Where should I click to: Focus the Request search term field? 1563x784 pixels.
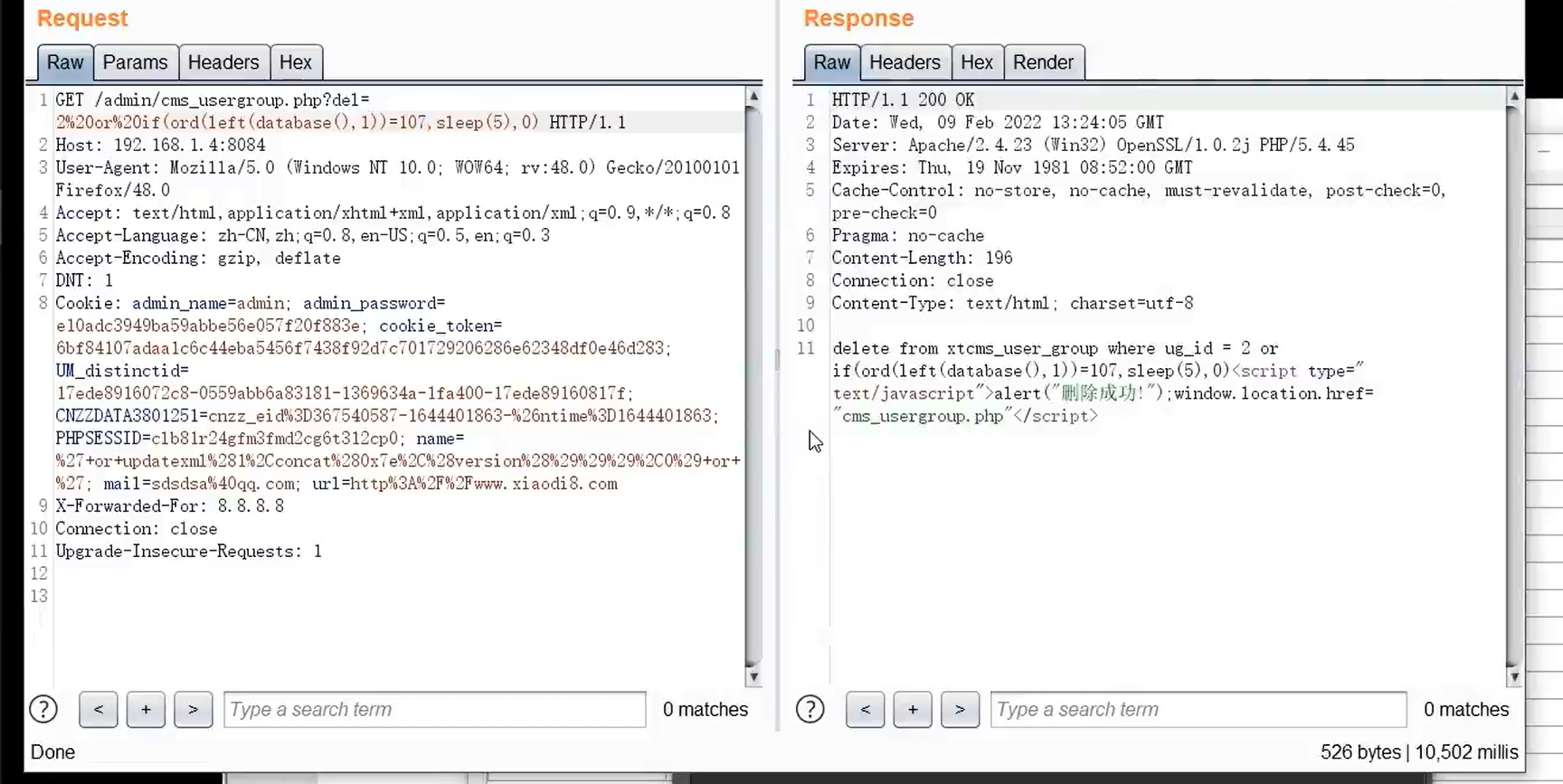tap(435, 710)
